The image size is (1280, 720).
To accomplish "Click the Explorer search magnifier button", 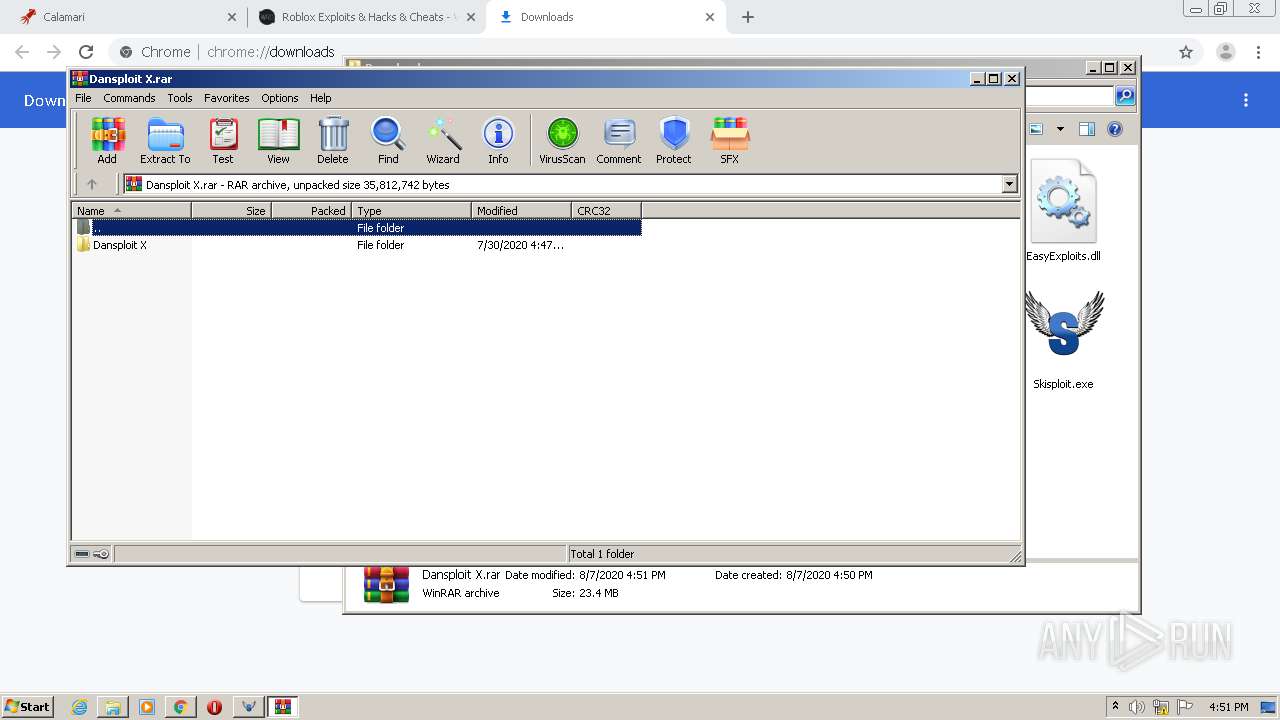I will pos(1125,96).
